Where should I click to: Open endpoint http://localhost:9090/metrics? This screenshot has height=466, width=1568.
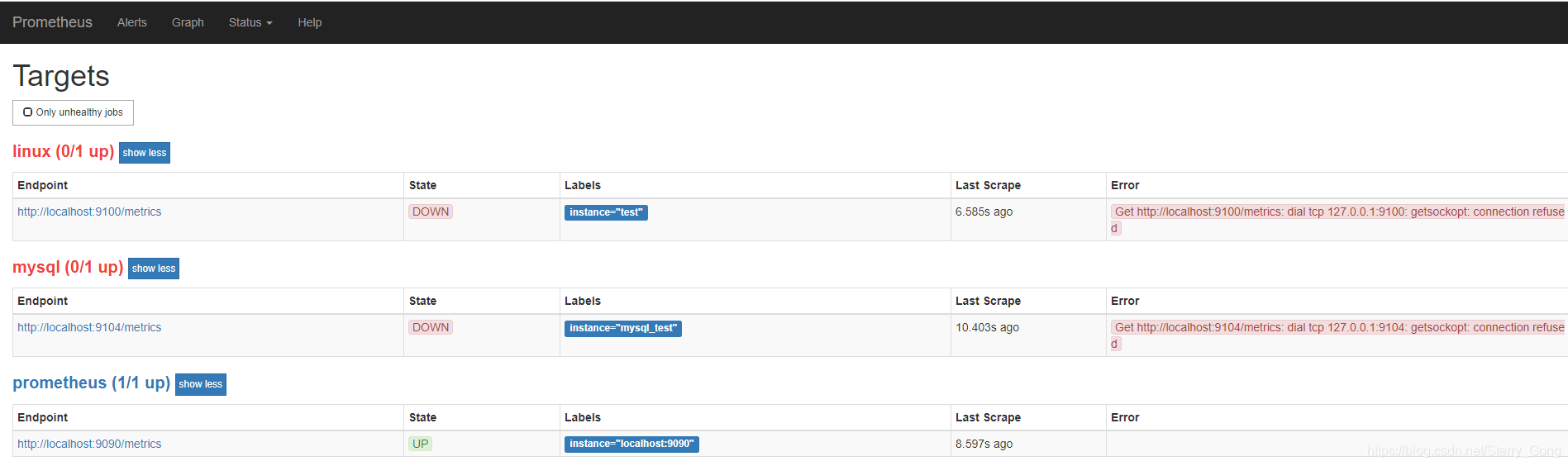(x=89, y=444)
